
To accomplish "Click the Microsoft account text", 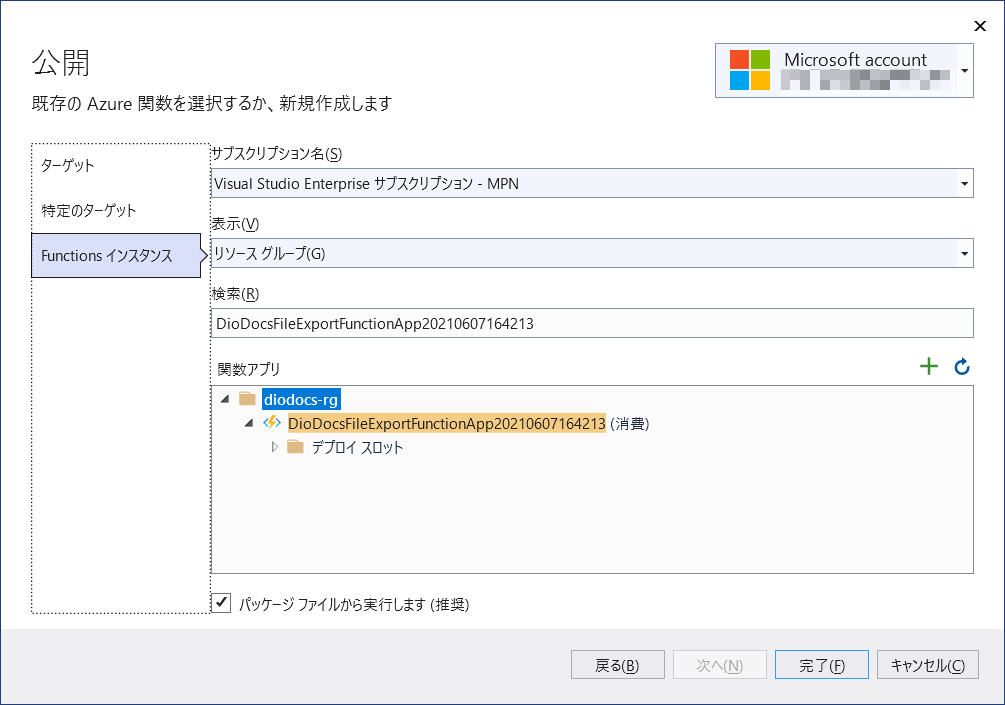I will coord(855,60).
